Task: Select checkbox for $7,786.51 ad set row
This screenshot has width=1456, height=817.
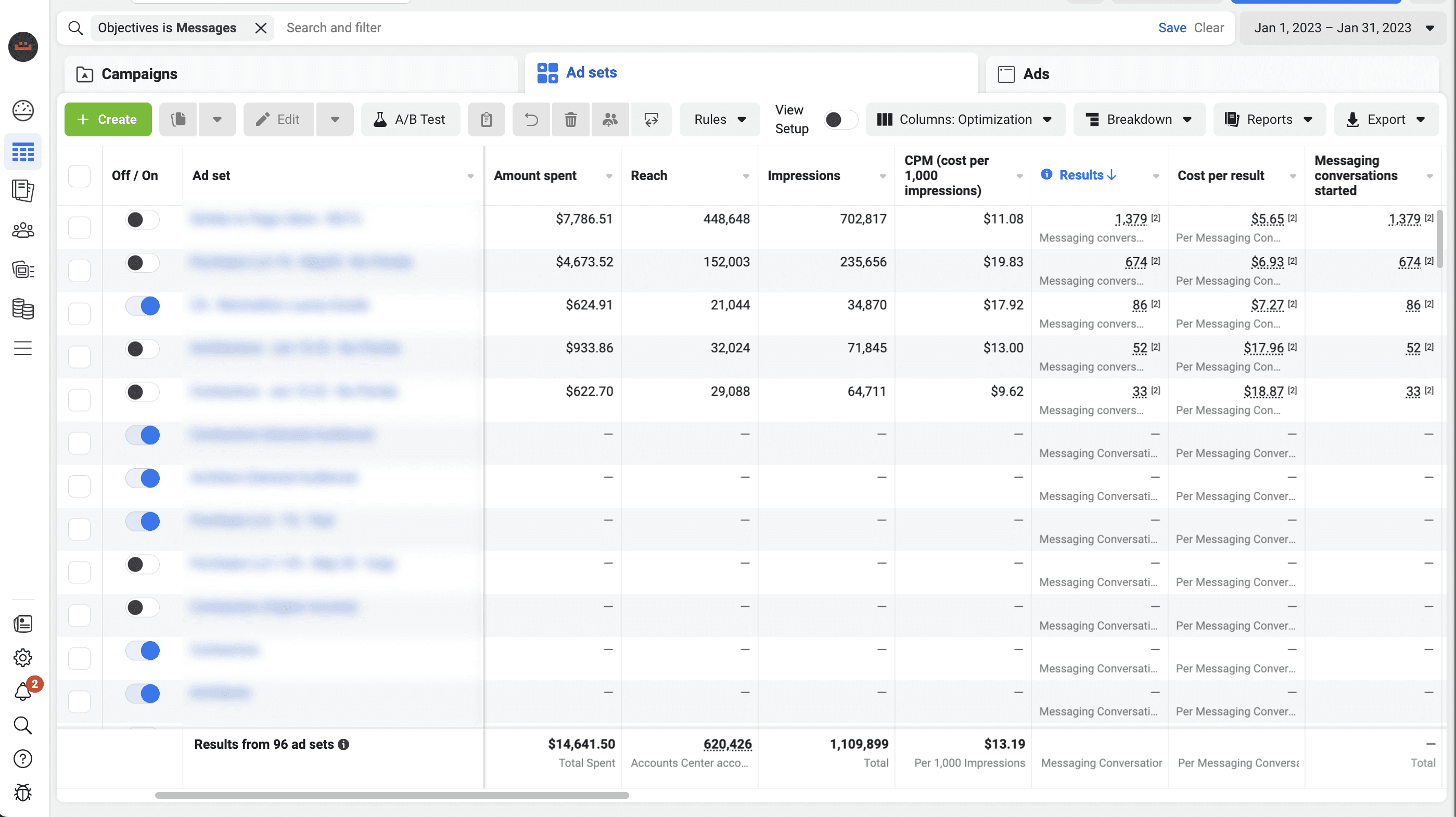Action: 79,227
